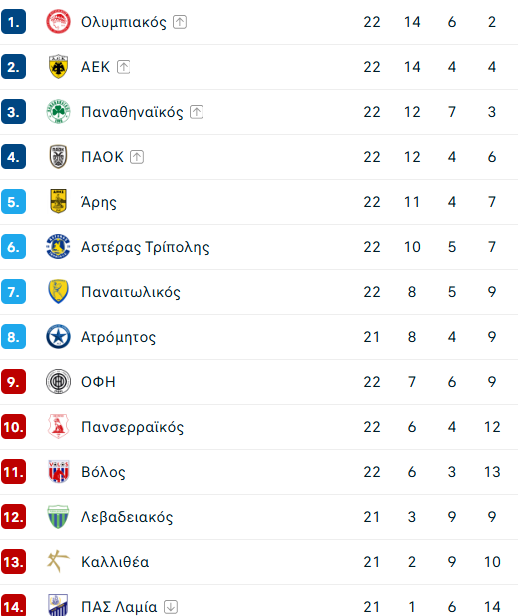Click the ΠΑΟΚ team crest
This screenshot has height=616, width=518.
[x=58, y=157]
